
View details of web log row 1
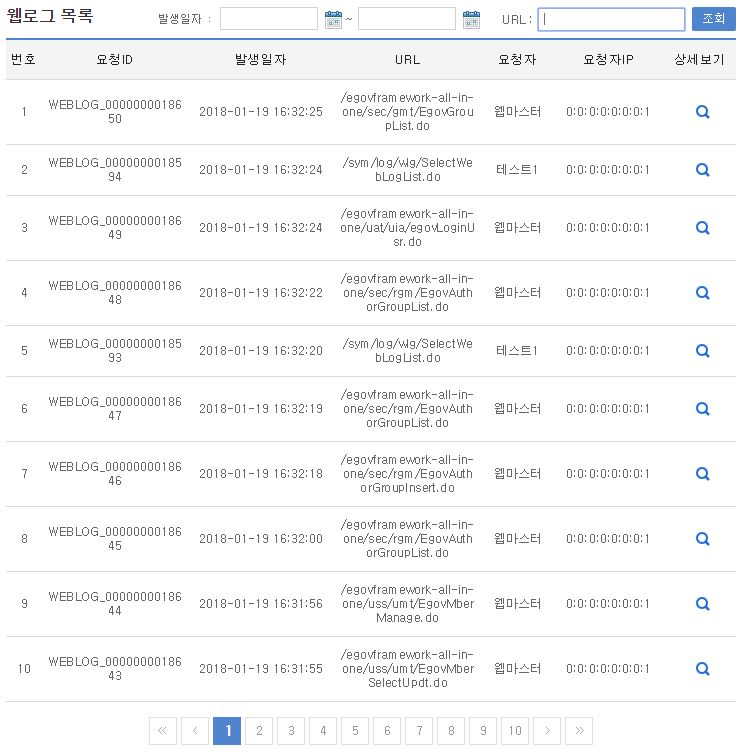click(702, 112)
